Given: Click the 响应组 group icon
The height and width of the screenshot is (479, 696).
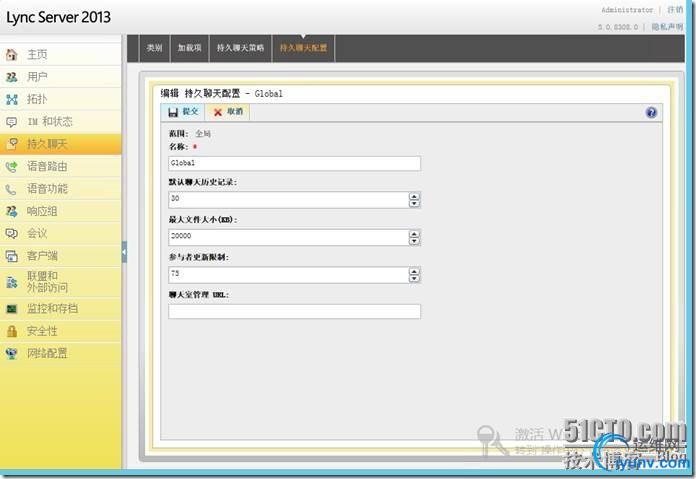Looking at the screenshot, I should pyautogui.click(x=12, y=211).
